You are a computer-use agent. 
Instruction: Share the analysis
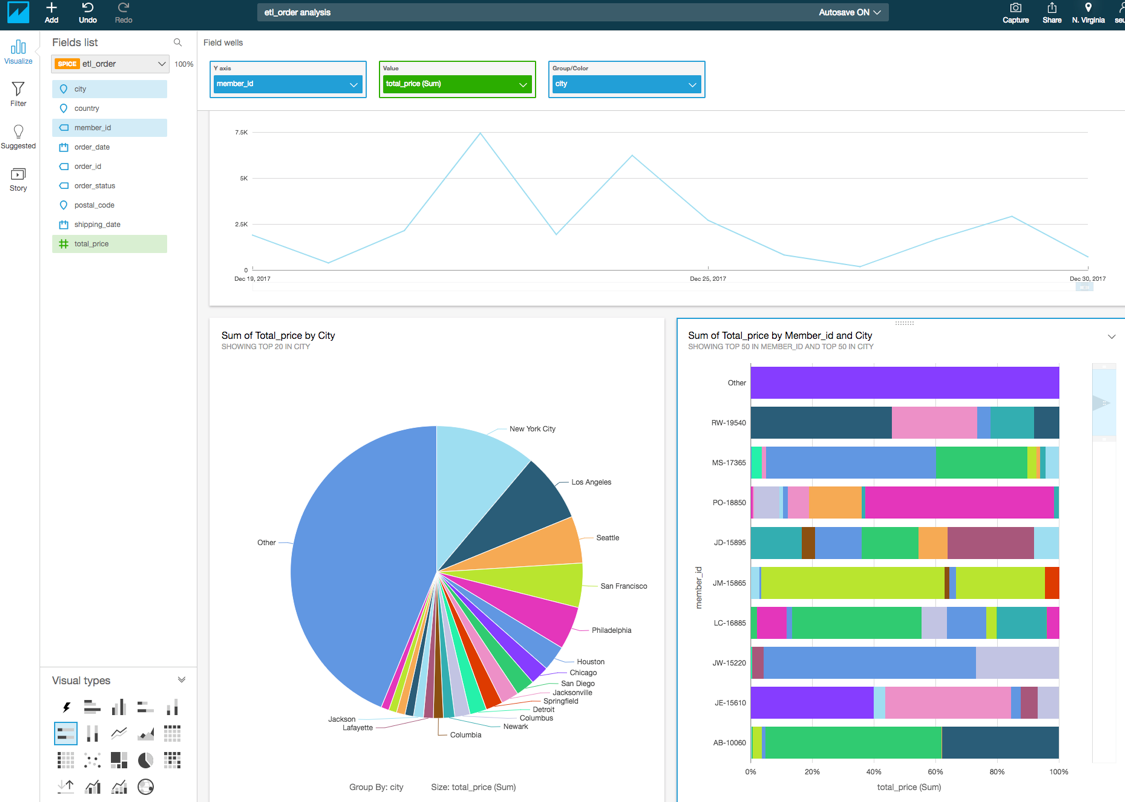(x=1052, y=12)
